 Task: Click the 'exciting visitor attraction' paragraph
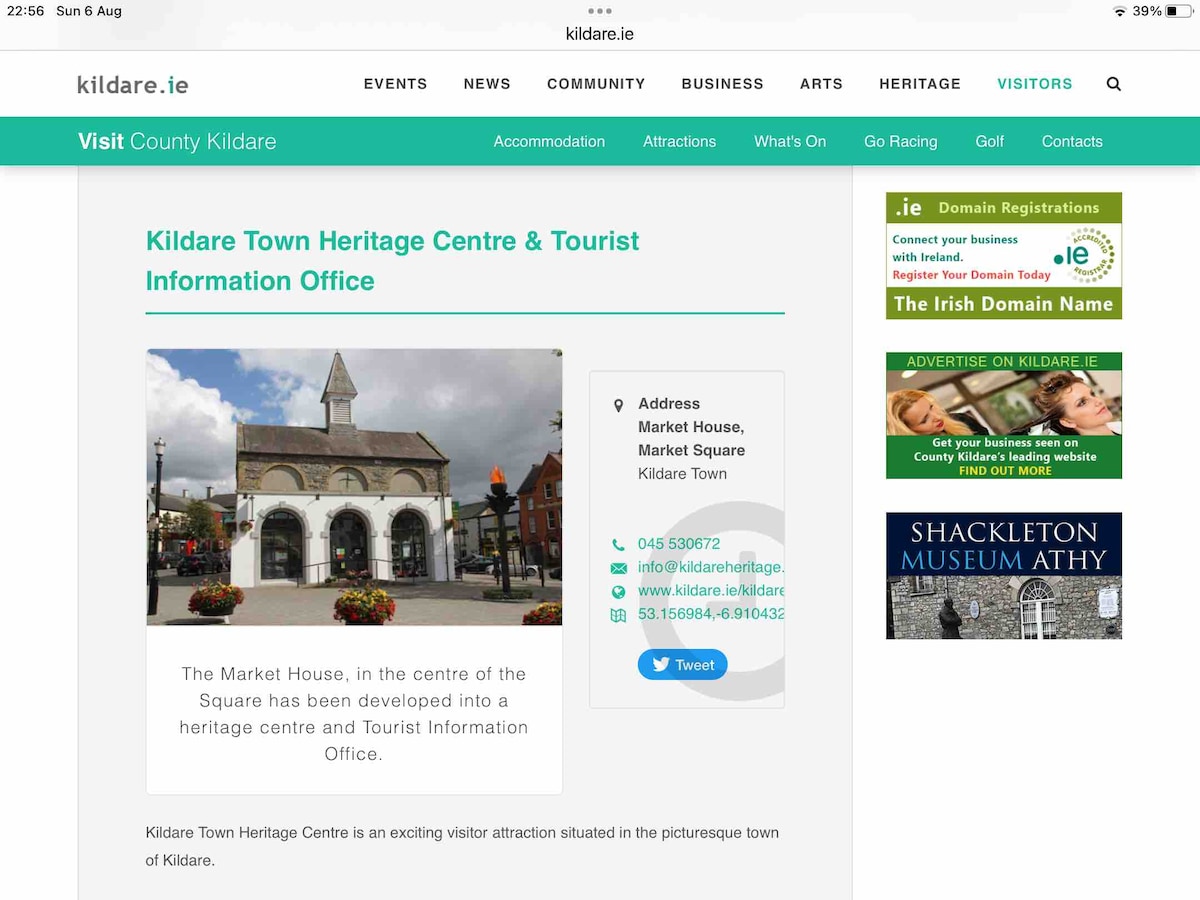462,846
